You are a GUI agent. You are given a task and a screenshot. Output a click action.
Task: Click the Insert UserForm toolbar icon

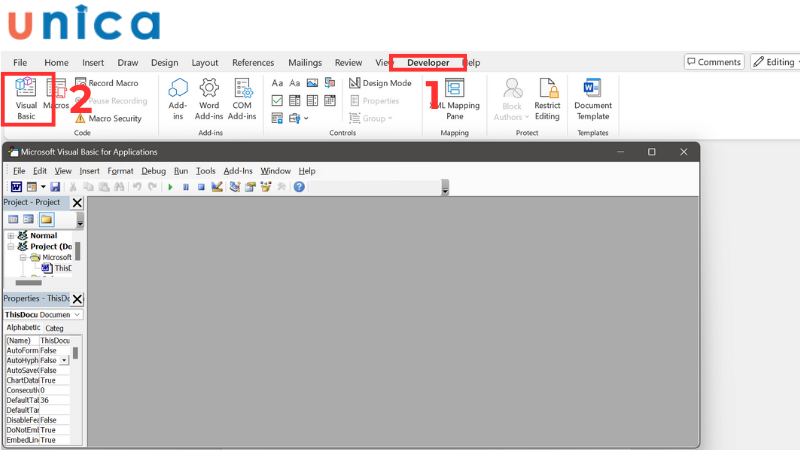coord(32,187)
